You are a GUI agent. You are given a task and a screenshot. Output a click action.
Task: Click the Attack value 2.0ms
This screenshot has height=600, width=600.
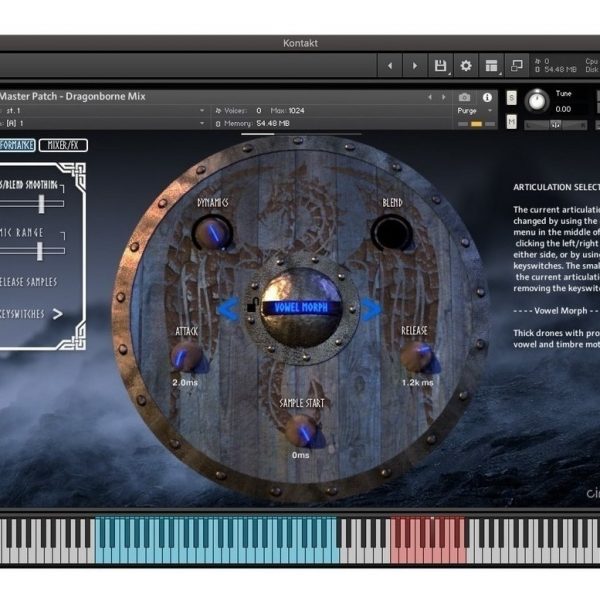pos(185,383)
